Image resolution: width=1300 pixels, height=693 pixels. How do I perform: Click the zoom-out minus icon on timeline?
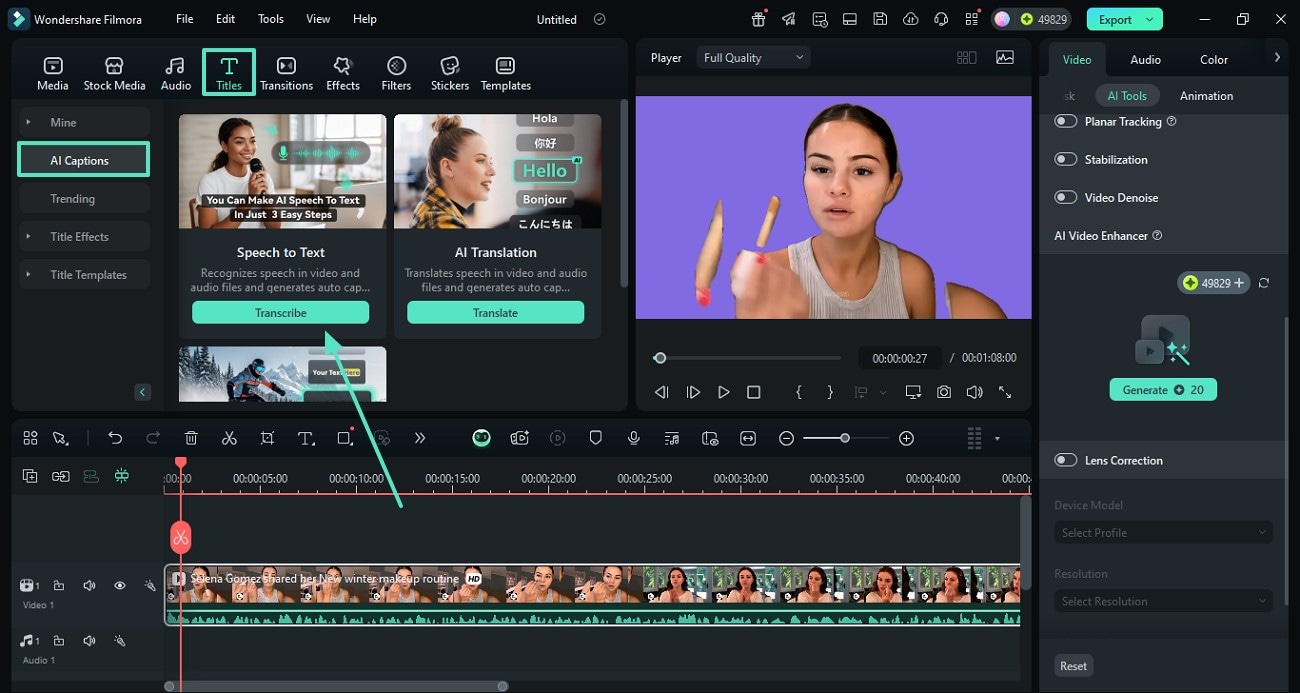(x=787, y=438)
